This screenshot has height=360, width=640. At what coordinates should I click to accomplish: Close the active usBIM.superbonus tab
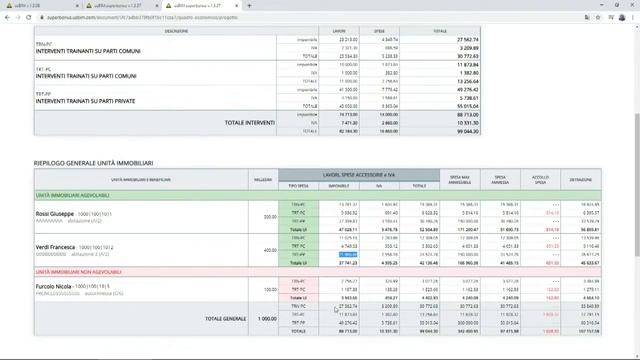coord(236,6)
